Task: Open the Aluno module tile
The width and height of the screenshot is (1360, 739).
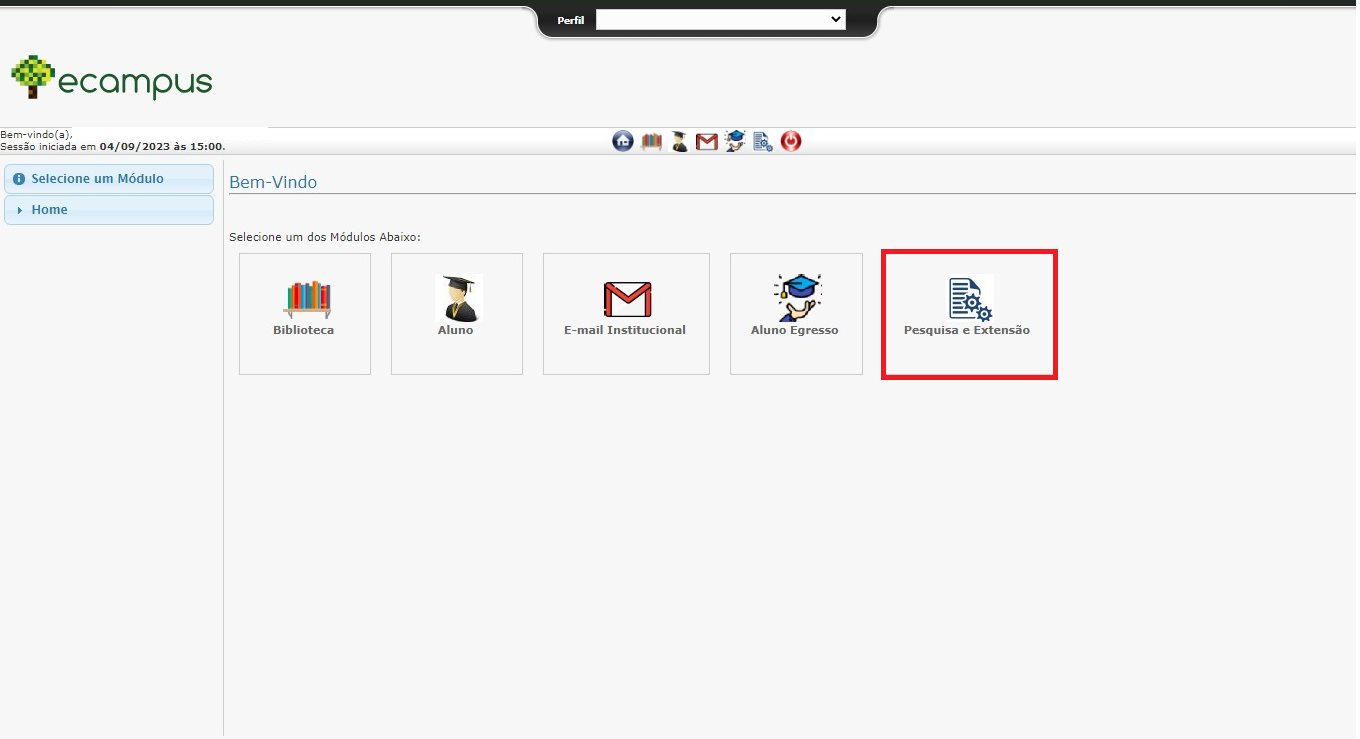Action: [456, 313]
